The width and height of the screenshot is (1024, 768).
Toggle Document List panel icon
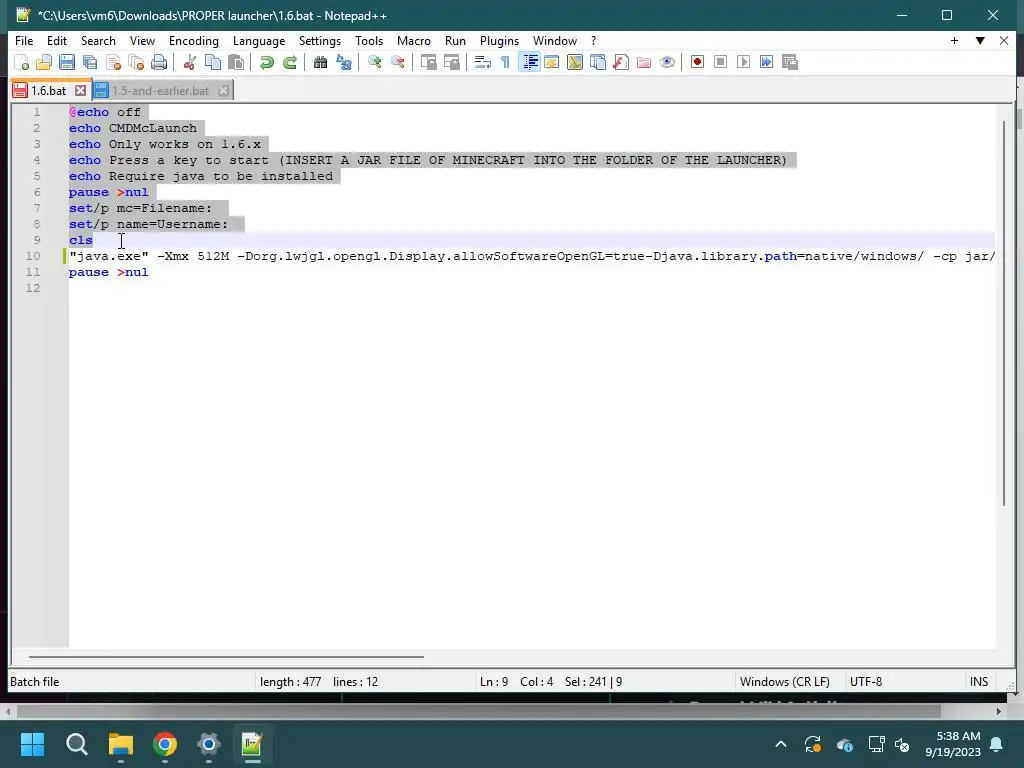598,62
